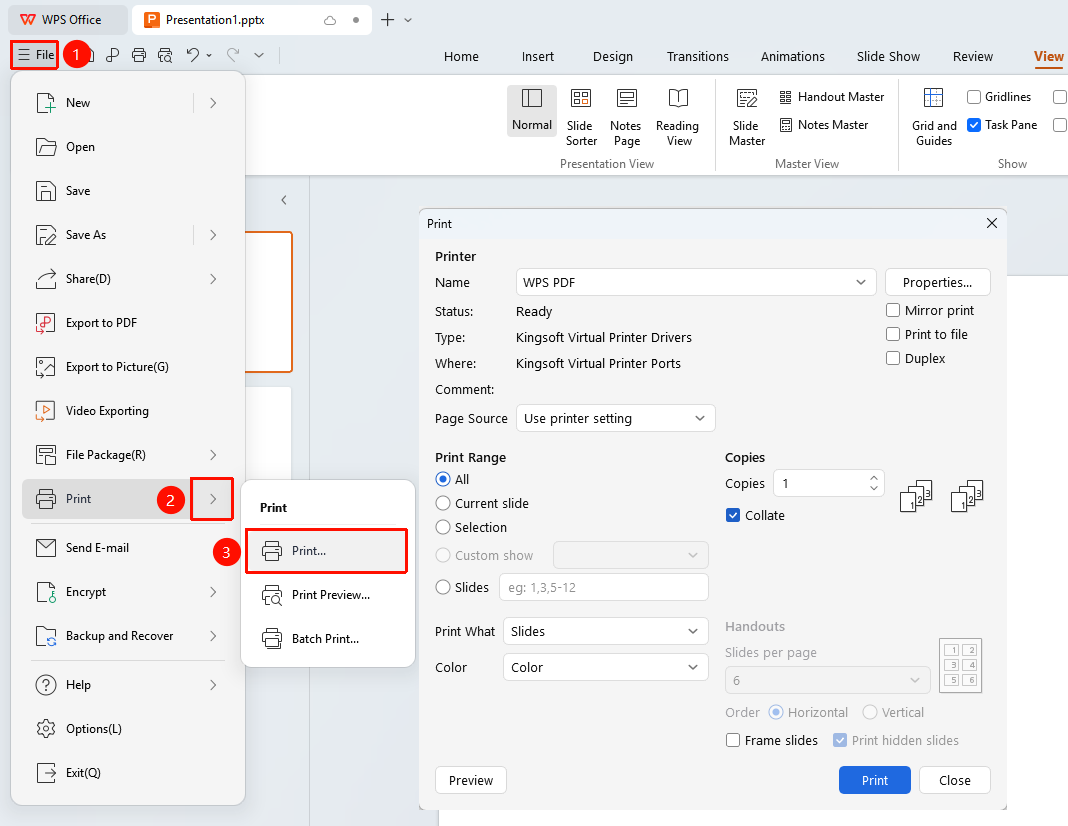Screen dimensions: 1068x826
Task: Click the export-to-PDF icon in quick toolbar
Action: click(113, 55)
